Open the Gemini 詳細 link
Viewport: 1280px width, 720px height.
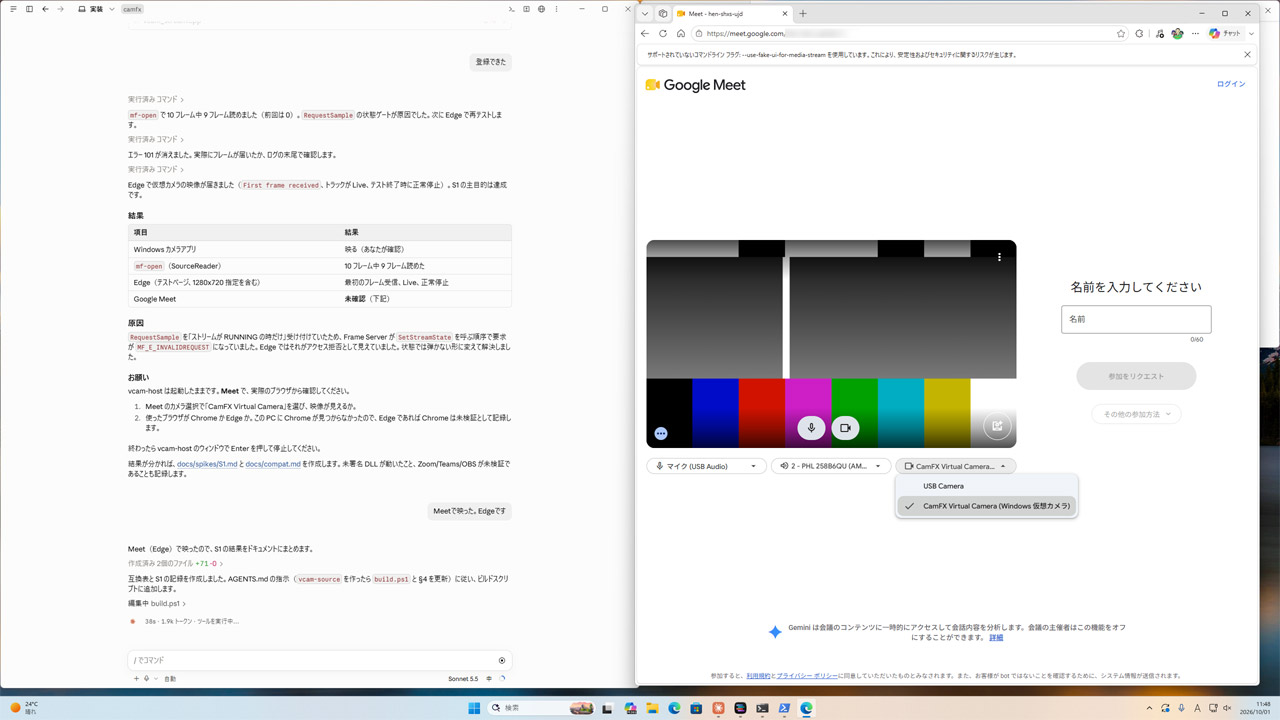click(x=996, y=637)
